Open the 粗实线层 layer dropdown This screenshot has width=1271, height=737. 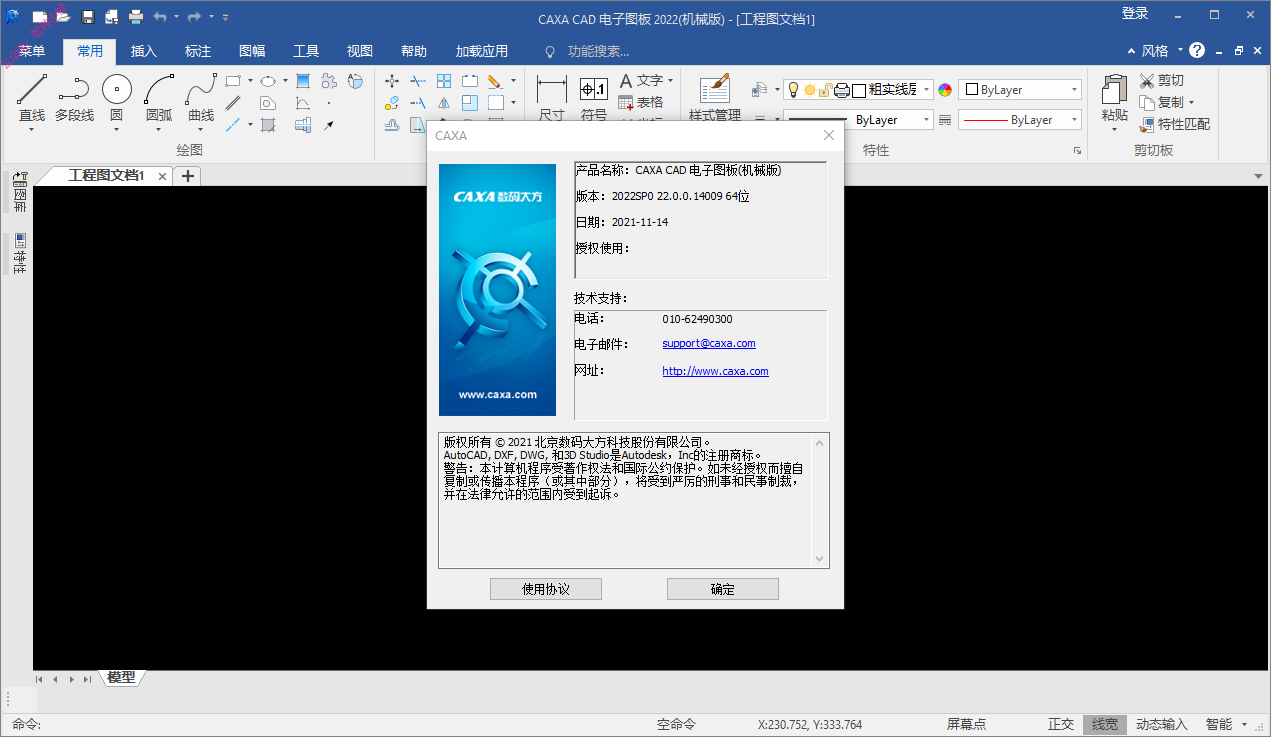coord(926,90)
